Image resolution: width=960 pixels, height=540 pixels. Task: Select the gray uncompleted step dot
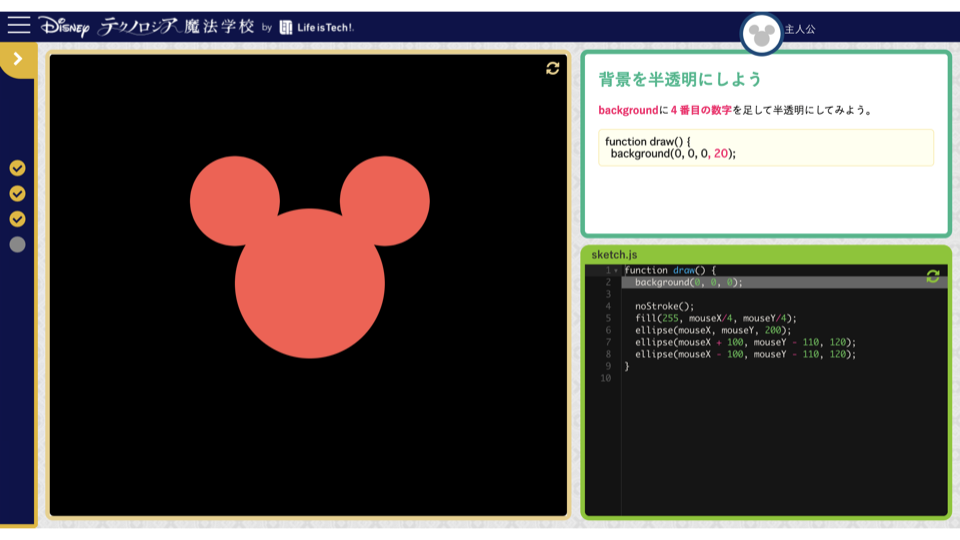[x=17, y=245]
